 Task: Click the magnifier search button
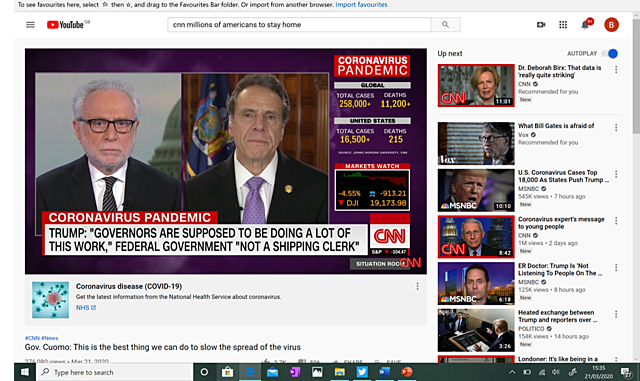(x=446, y=25)
